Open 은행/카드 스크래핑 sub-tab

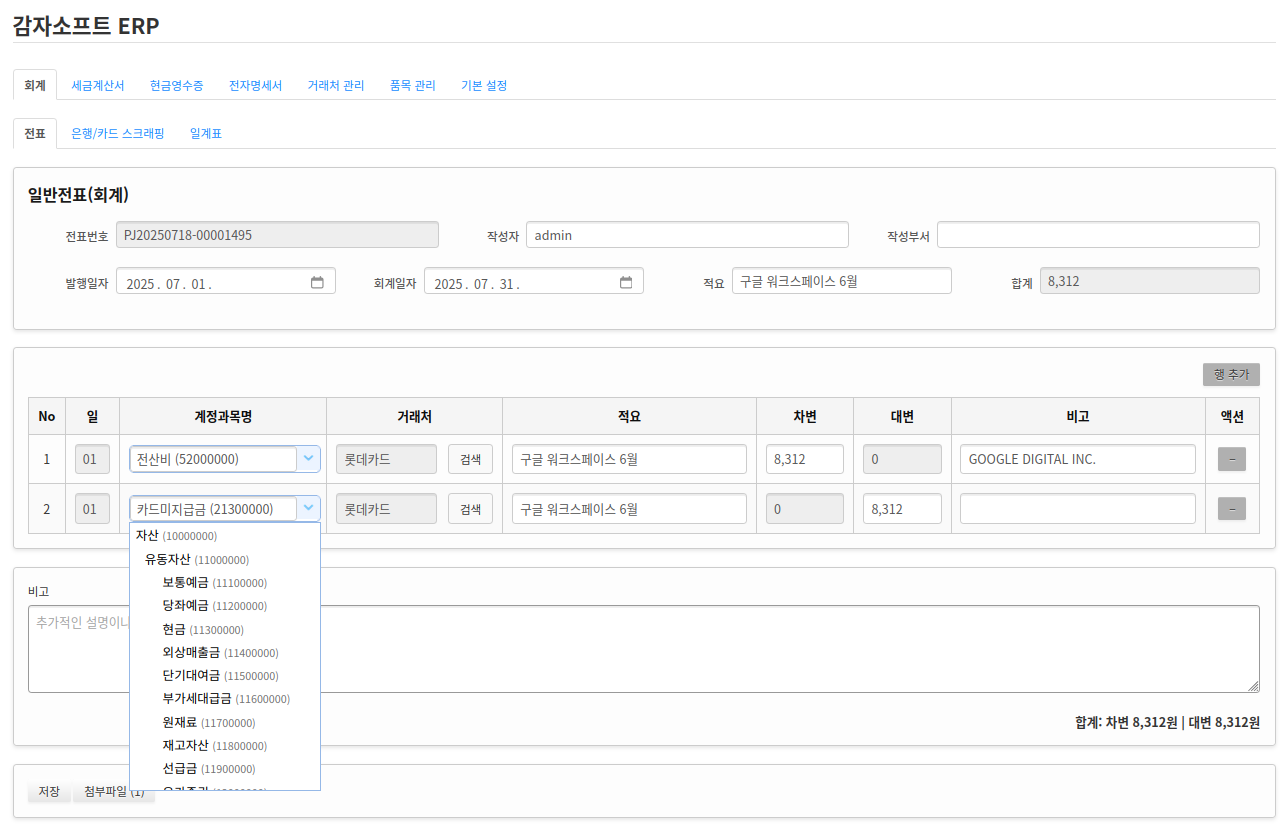[118, 134]
